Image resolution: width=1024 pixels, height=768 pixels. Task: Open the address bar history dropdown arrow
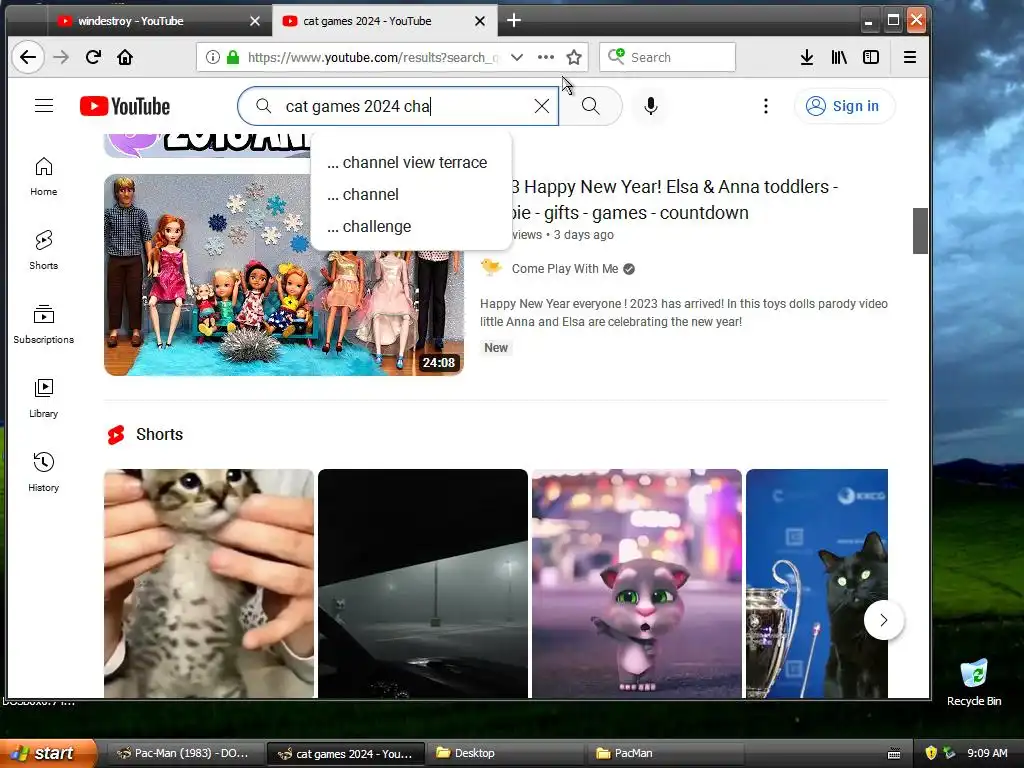(517, 57)
